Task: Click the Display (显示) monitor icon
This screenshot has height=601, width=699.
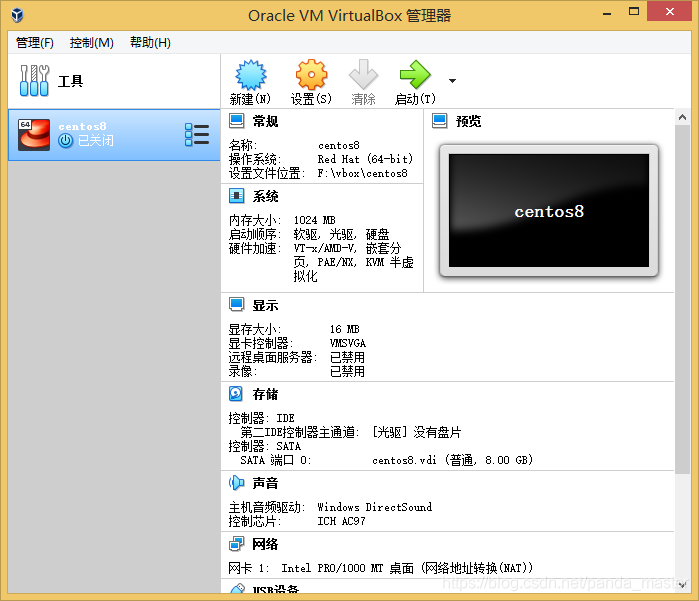Action: pos(236,305)
